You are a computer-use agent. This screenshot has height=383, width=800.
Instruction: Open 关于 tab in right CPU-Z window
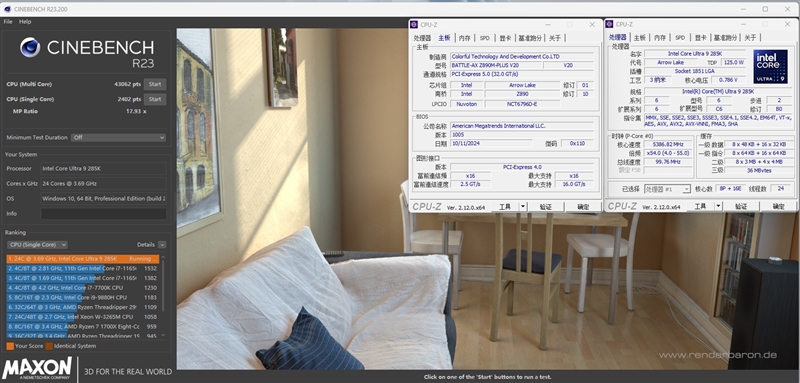click(x=750, y=38)
